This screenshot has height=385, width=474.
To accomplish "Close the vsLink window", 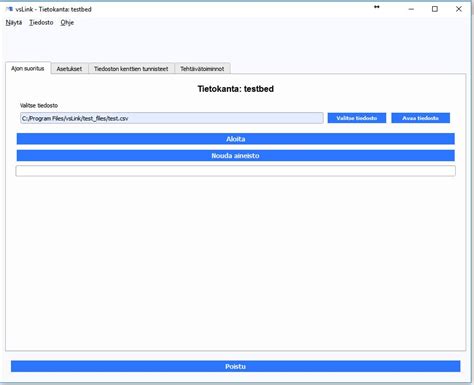I will click(459, 9).
